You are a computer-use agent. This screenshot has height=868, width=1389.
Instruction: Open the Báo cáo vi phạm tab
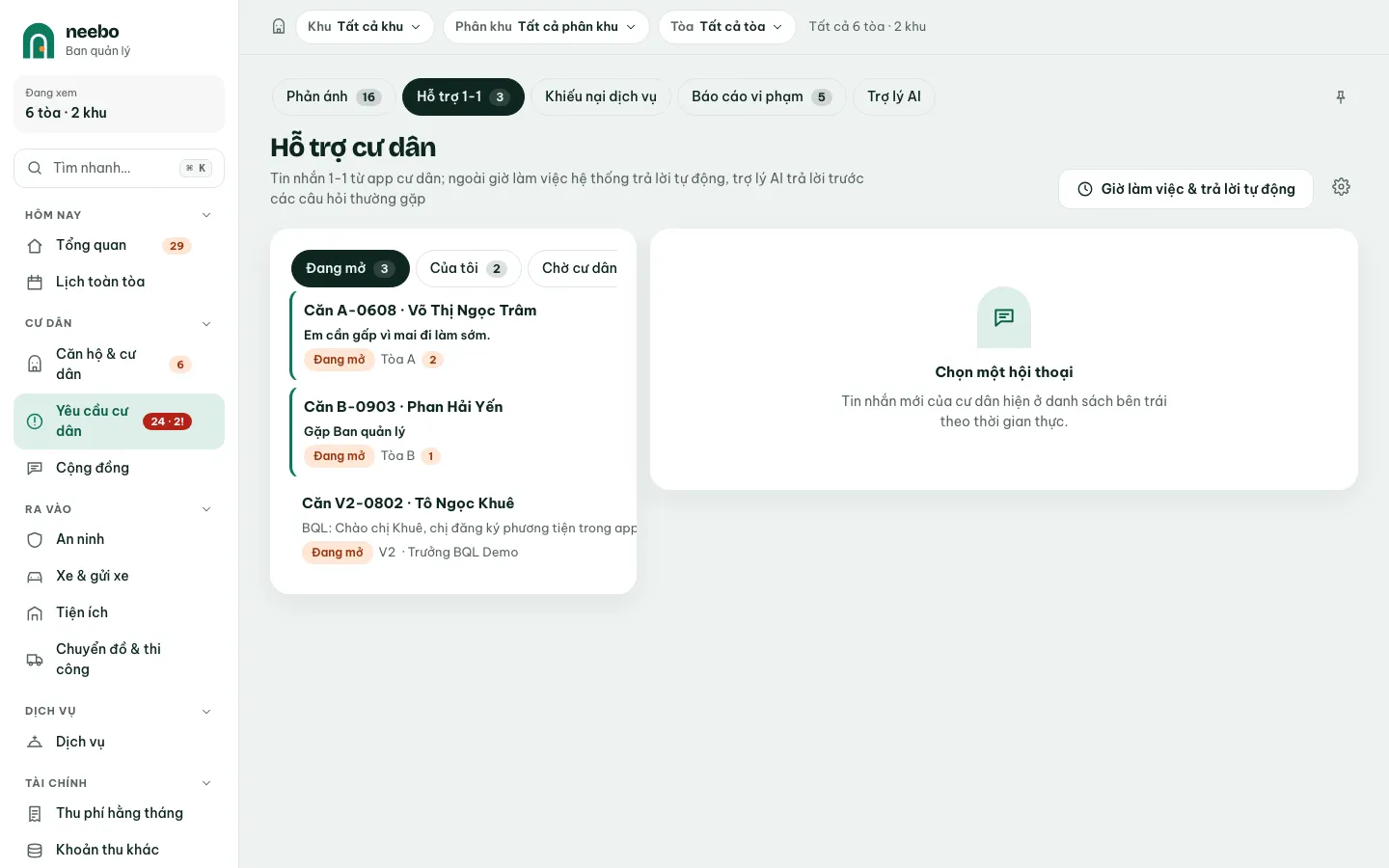point(762,96)
